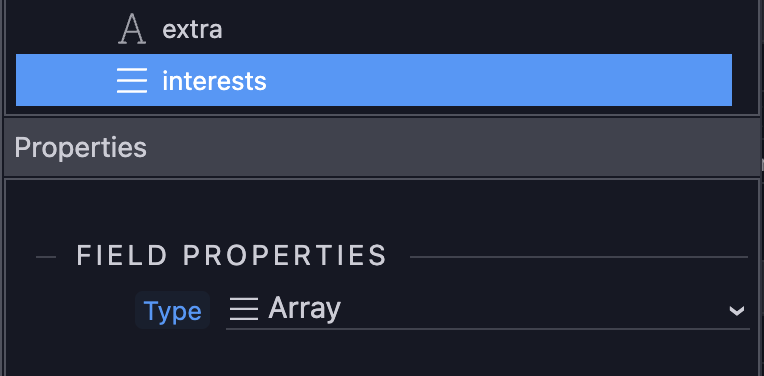This screenshot has height=376, width=764.
Task: Click the Array value in Type combo box
Action: point(305,309)
